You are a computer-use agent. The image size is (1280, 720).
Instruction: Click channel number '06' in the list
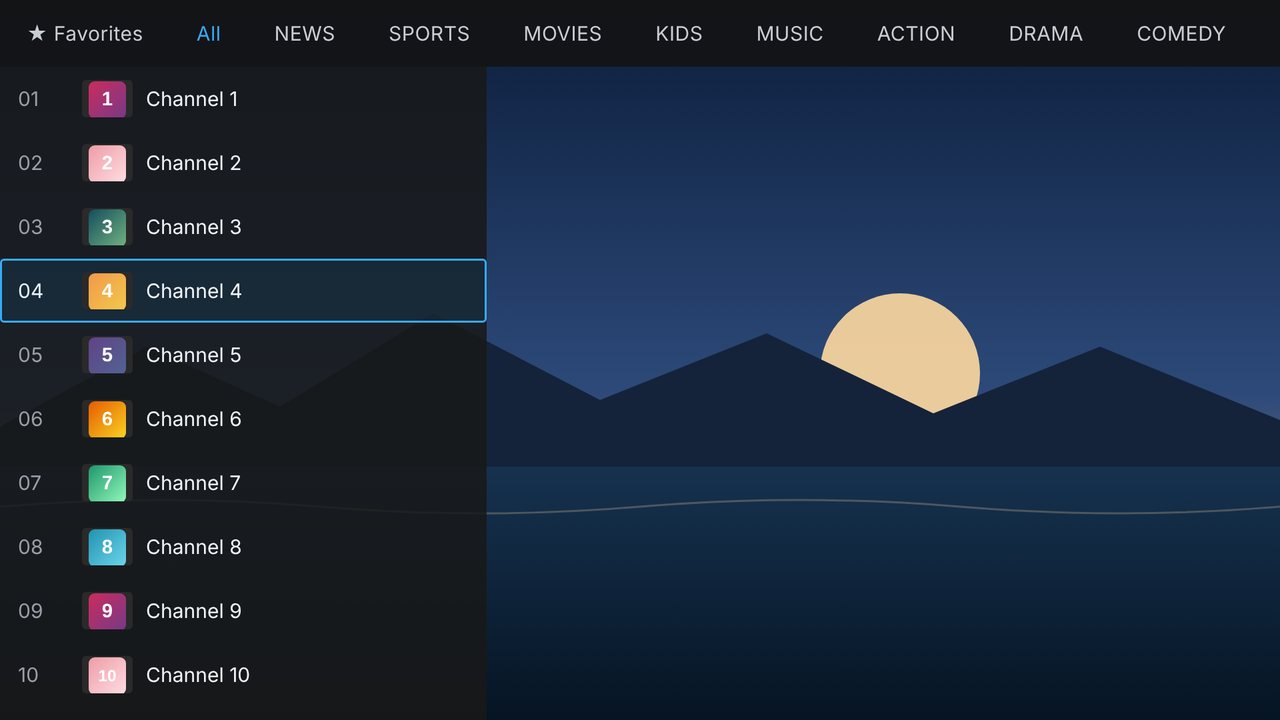coord(30,419)
